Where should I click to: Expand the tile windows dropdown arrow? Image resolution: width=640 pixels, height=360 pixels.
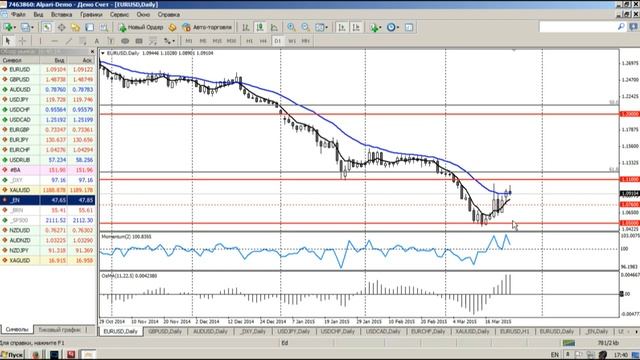tap(327, 27)
